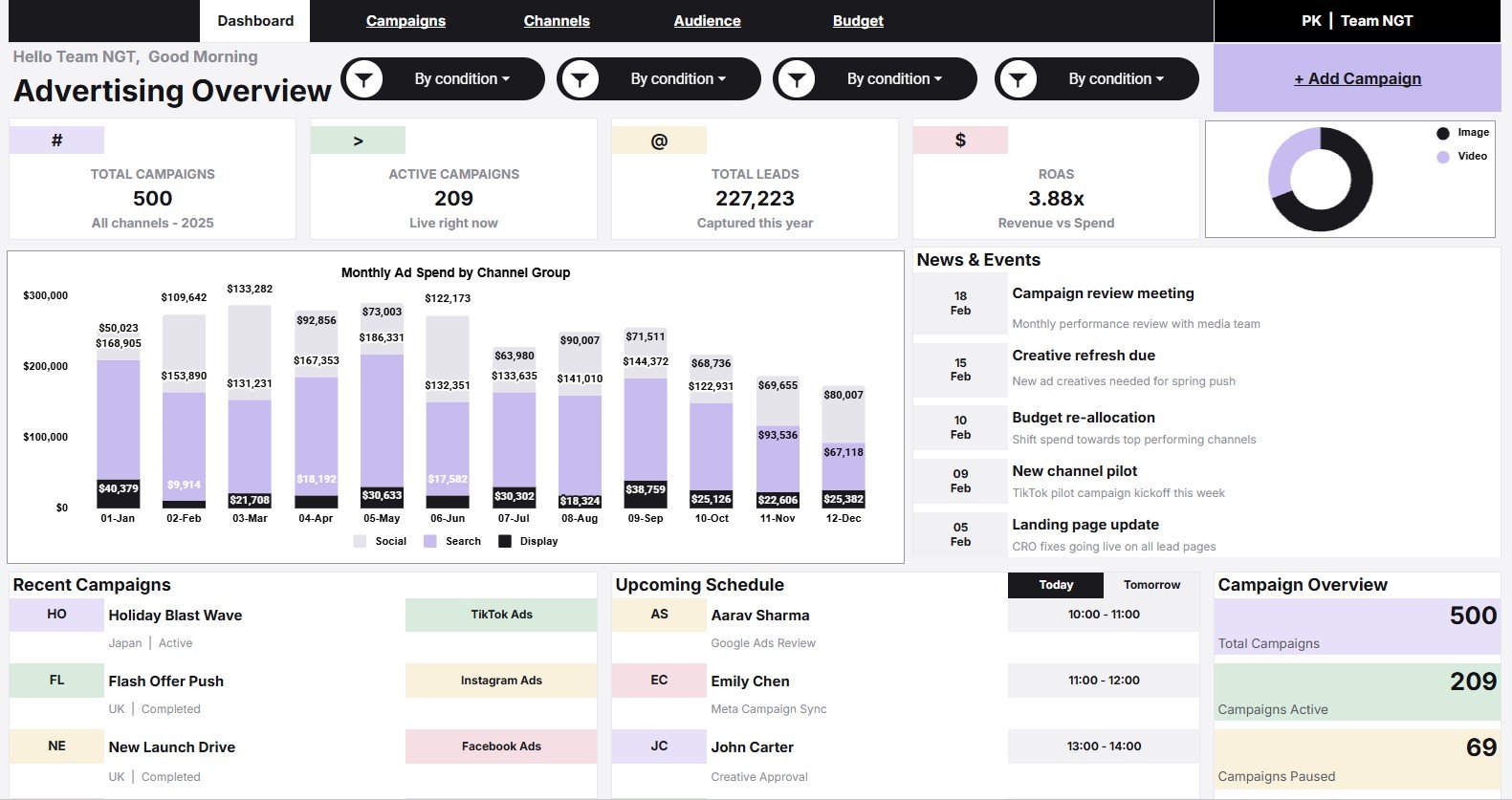Expand the second By condition dropdown
The height and width of the screenshot is (800, 1512).
pyautogui.click(x=678, y=79)
